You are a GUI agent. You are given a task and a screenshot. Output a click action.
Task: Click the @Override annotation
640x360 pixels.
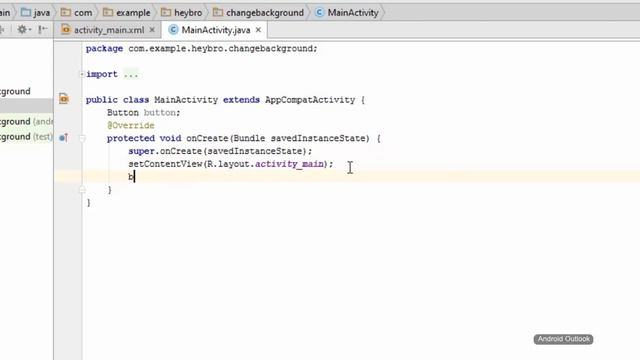point(131,125)
